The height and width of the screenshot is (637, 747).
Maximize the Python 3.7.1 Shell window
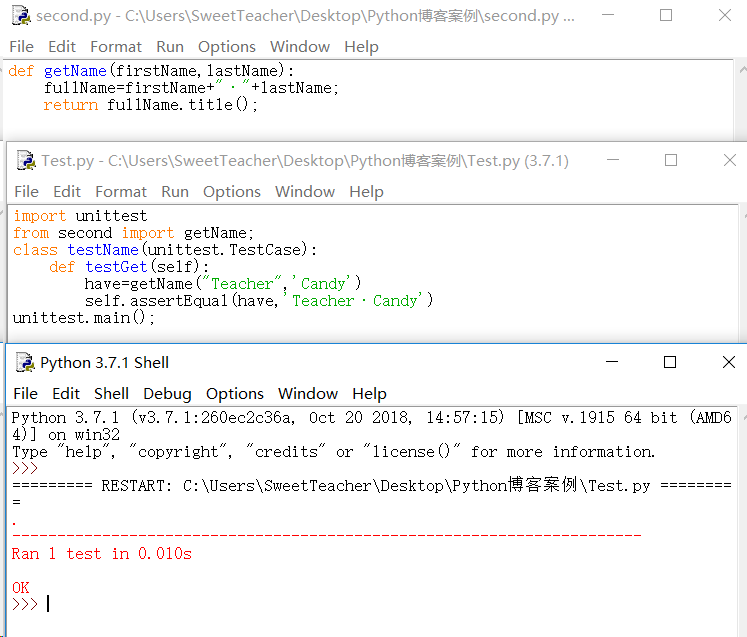[670, 362]
